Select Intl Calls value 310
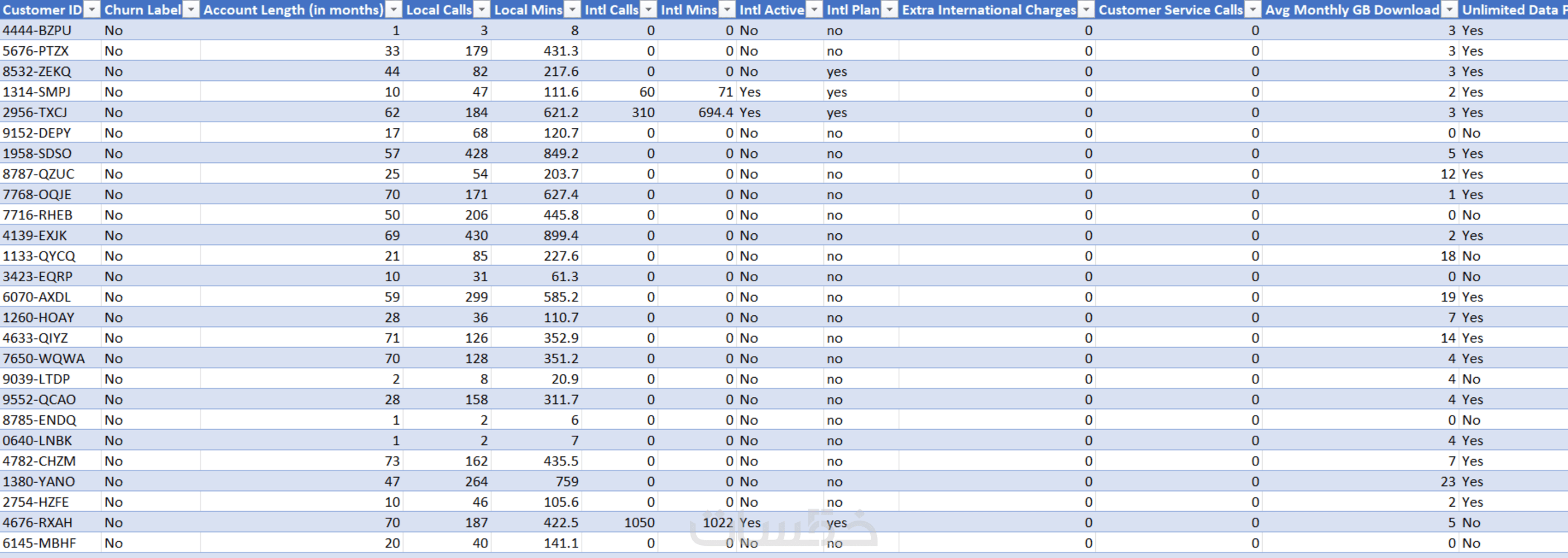The image size is (1568, 558). coord(620,112)
